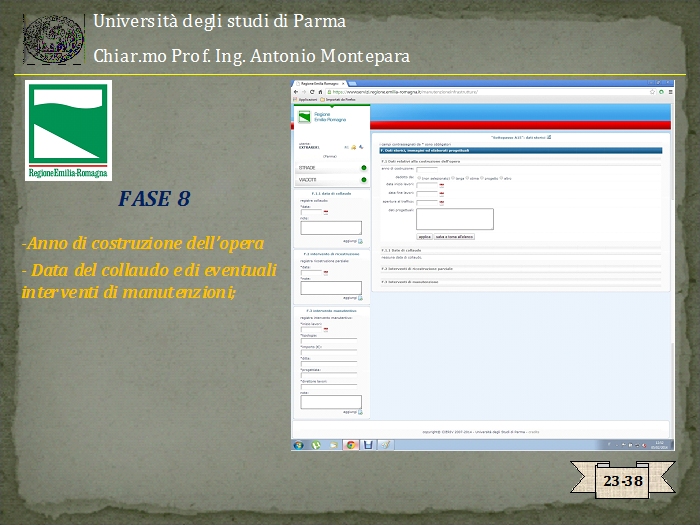700x525 pixels.
Task: Select the 'progetto' radio button
Action: 483,177
